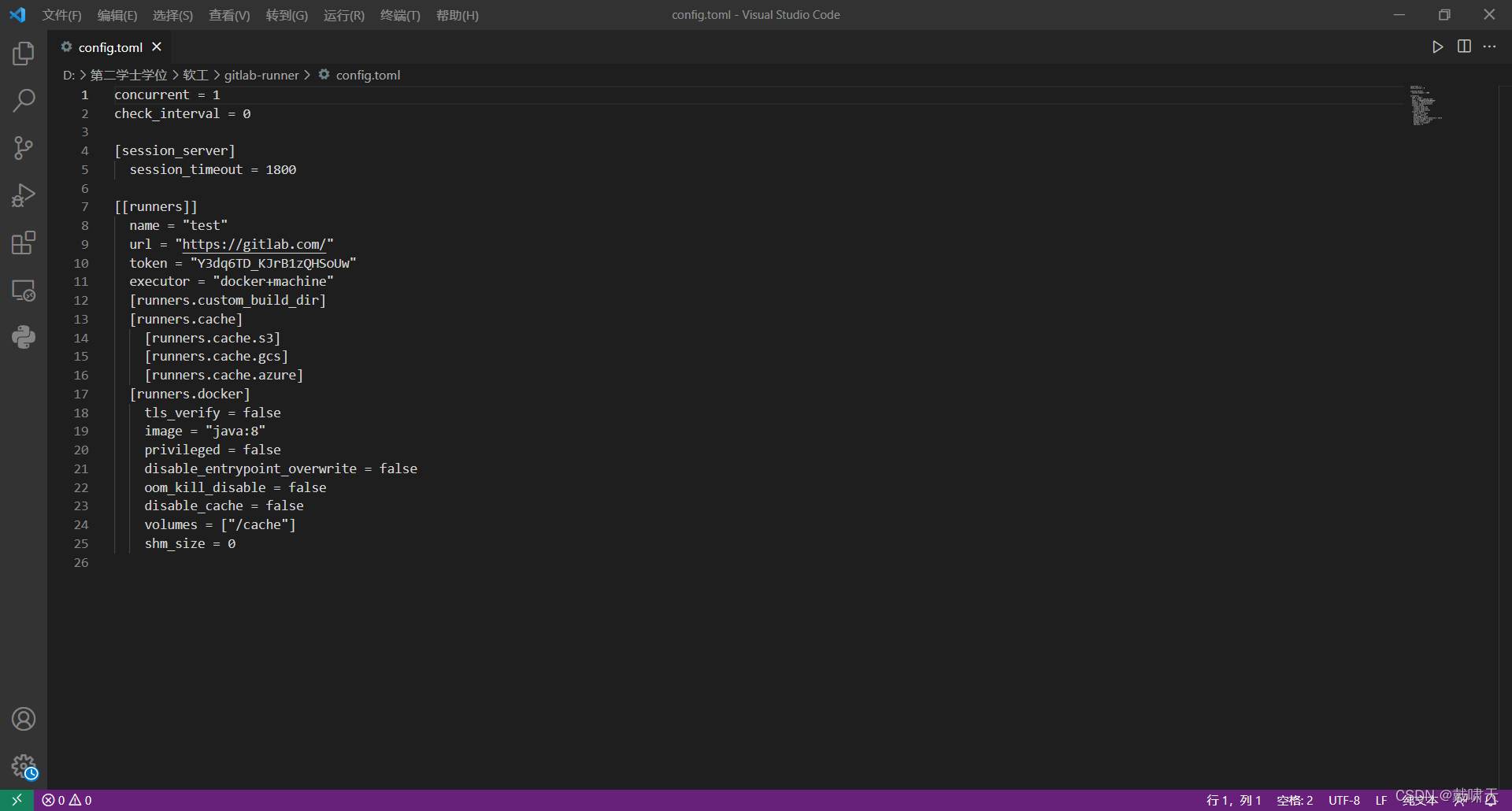Screen dimensions: 1512x811
Task: Click the [runners.cache.gcs] line
Action: click(x=217, y=356)
